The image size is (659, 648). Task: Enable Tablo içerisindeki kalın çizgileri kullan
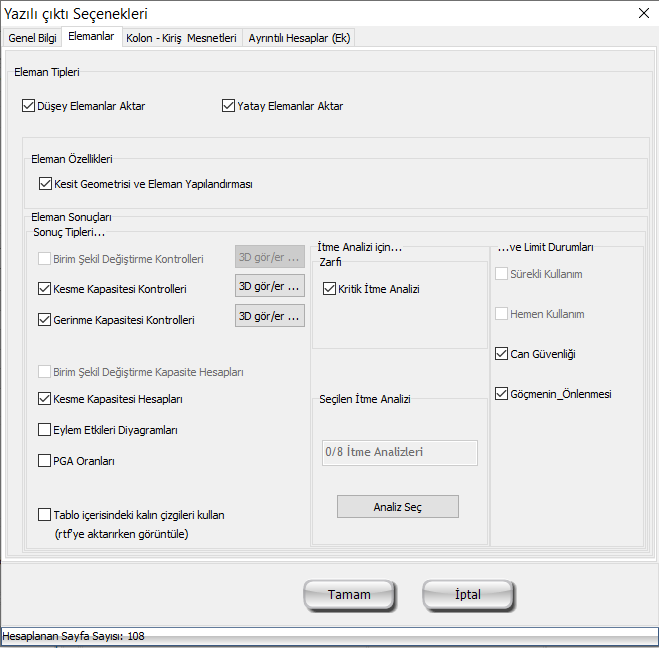(x=44, y=515)
